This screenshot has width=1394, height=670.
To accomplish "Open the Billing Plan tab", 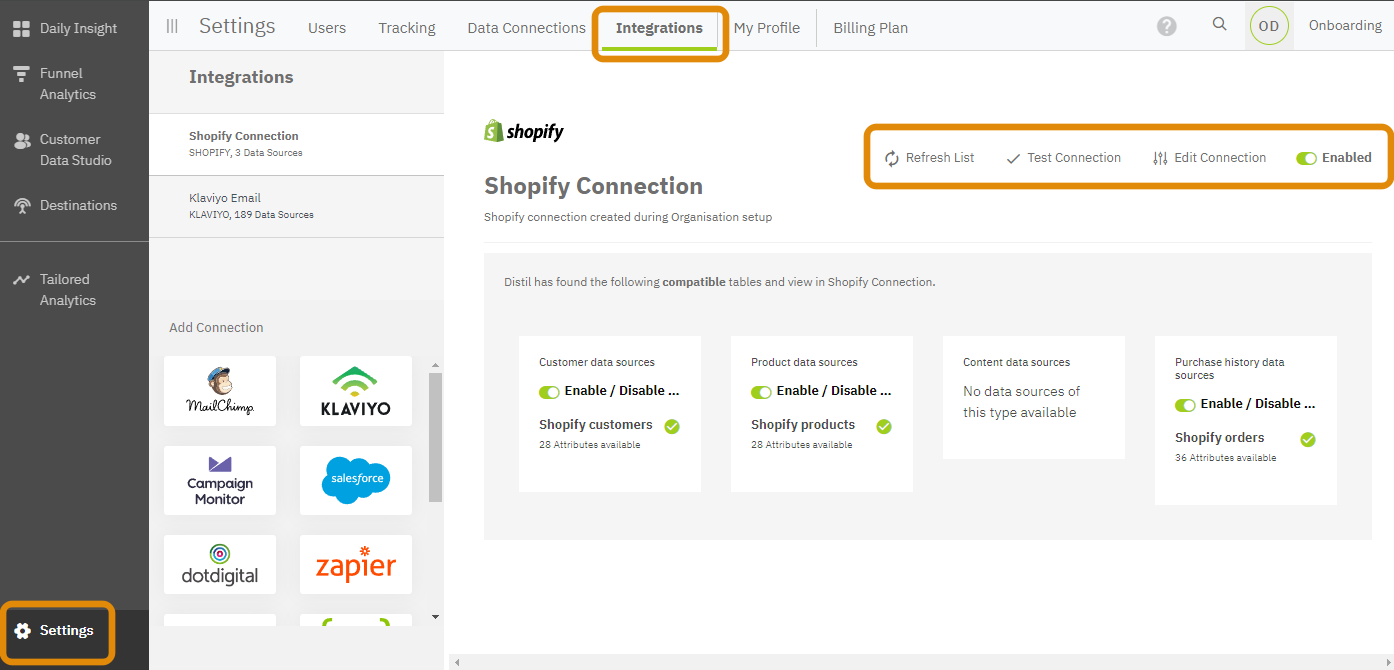I will coord(870,28).
